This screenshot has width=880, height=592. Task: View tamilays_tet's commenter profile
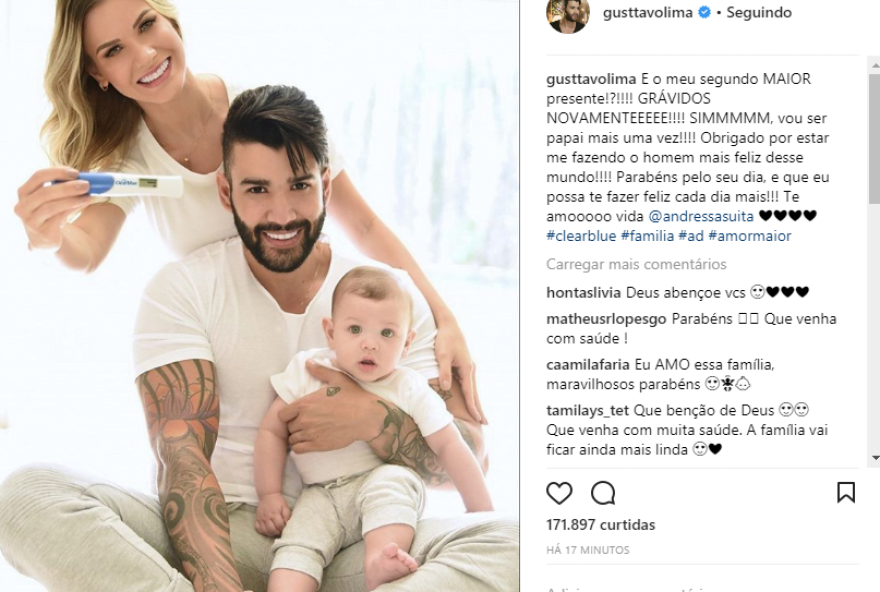click(x=588, y=411)
